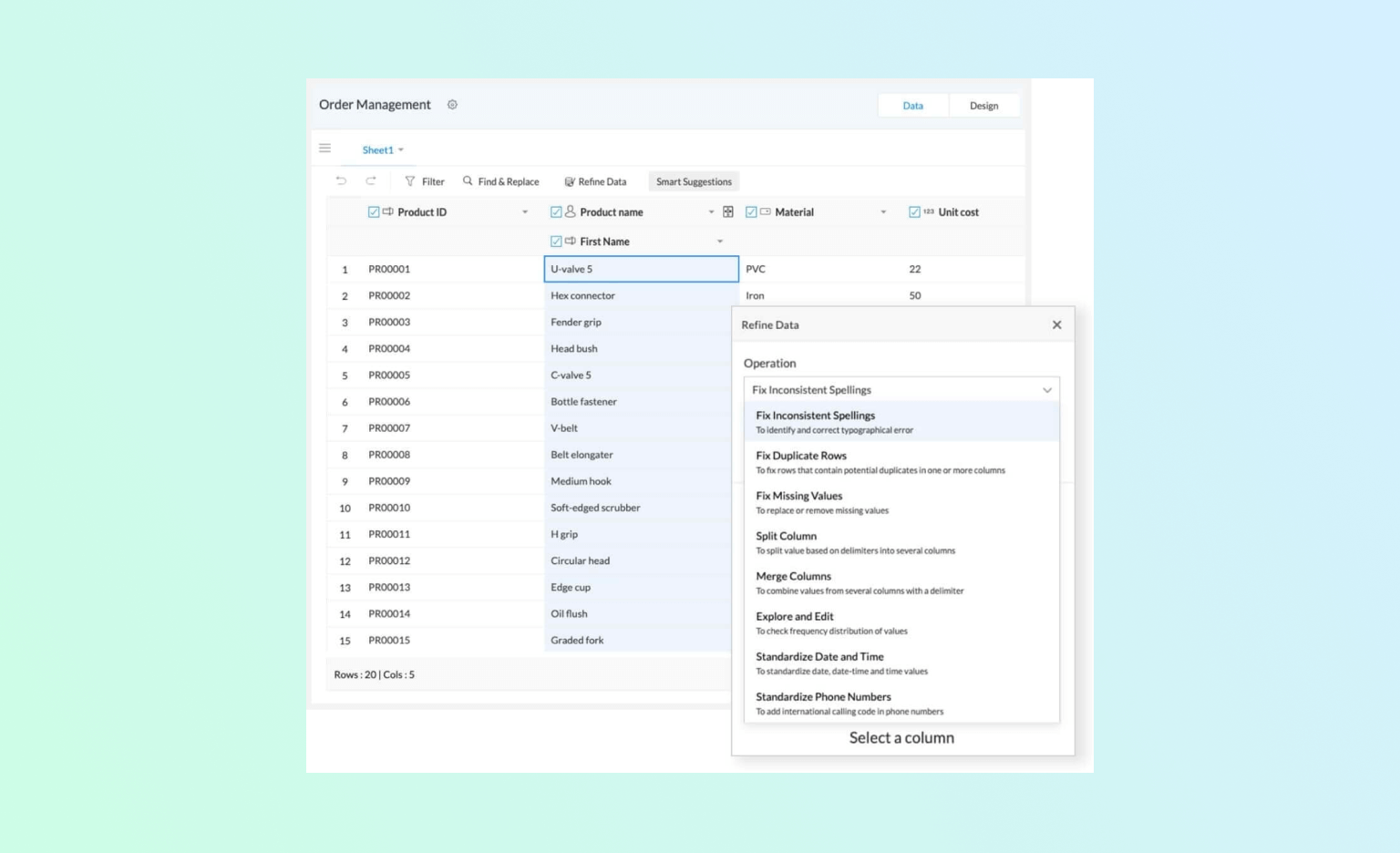
Task: Select the Fender grip cell
Action: [x=638, y=322]
